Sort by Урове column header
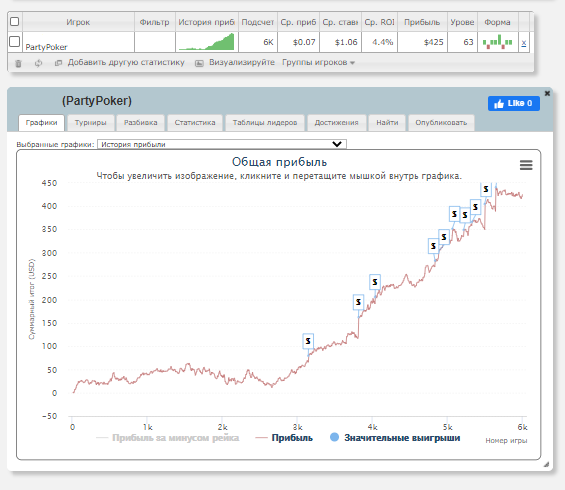The height and width of the screenshot is (490, 565). (x=462, y=22)
